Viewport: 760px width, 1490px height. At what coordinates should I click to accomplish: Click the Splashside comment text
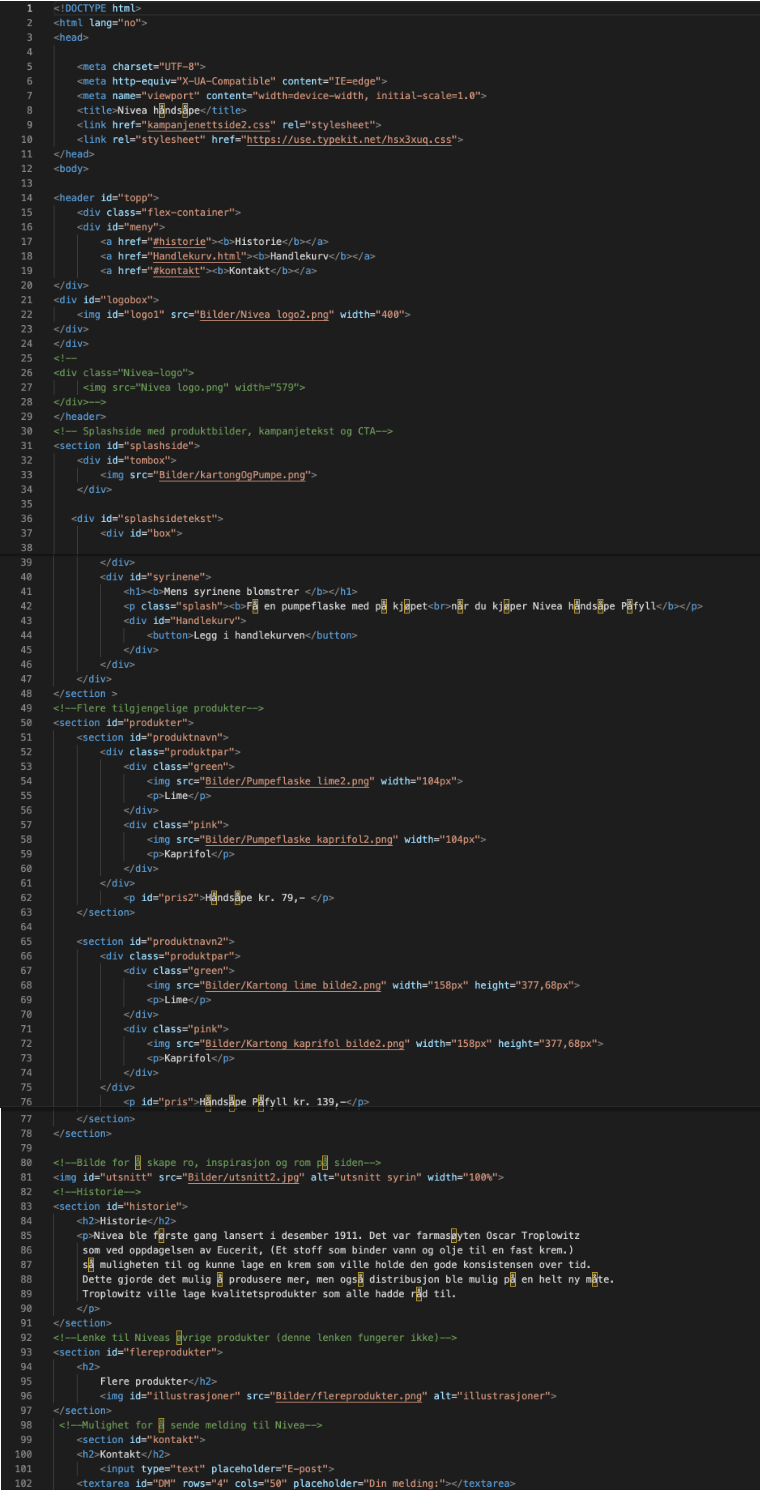223,431
